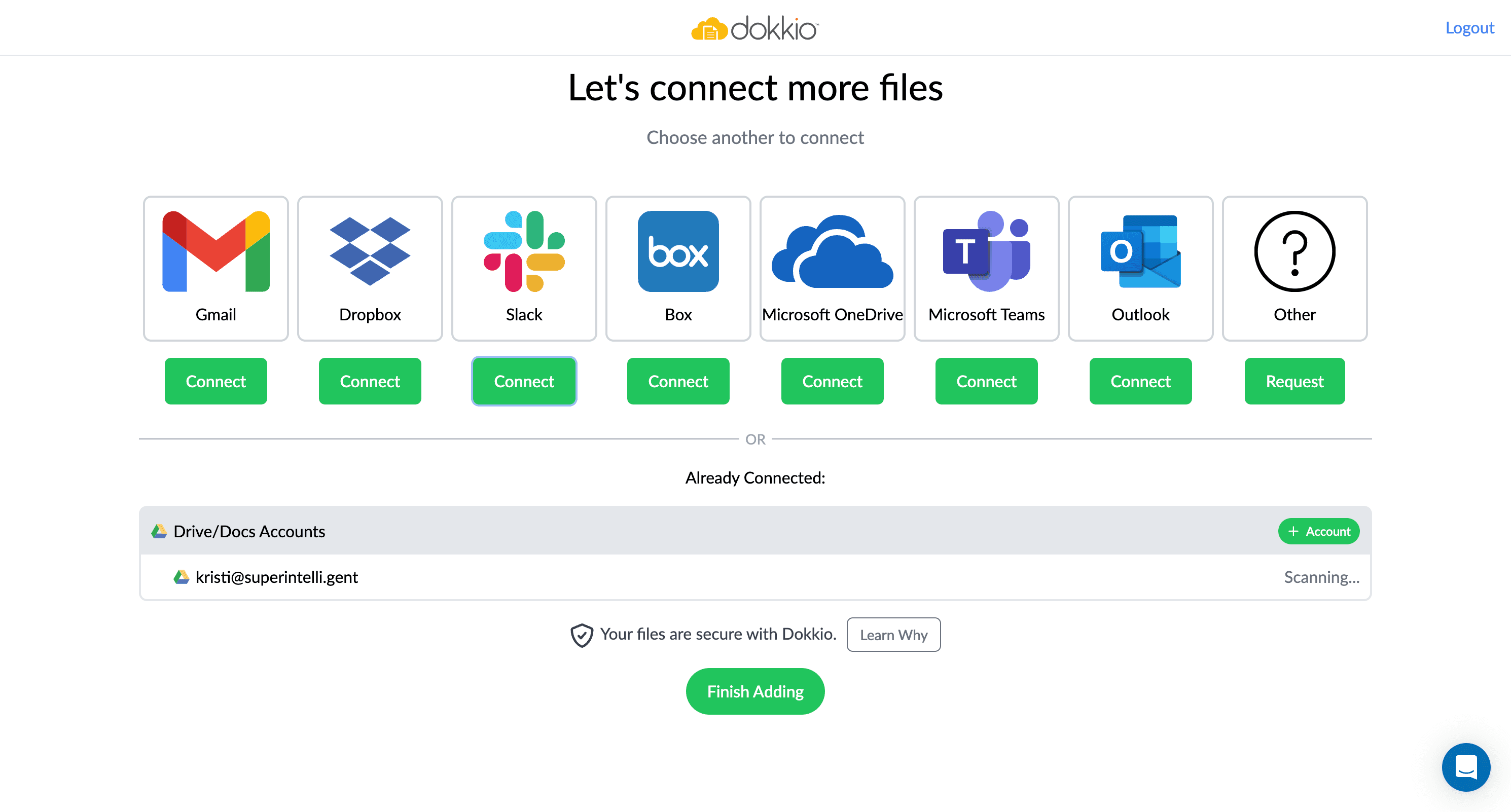Click the Microsoft Teams label
Image resolution: width=1511 pixels, height=812 pixels.
(987, 315)
